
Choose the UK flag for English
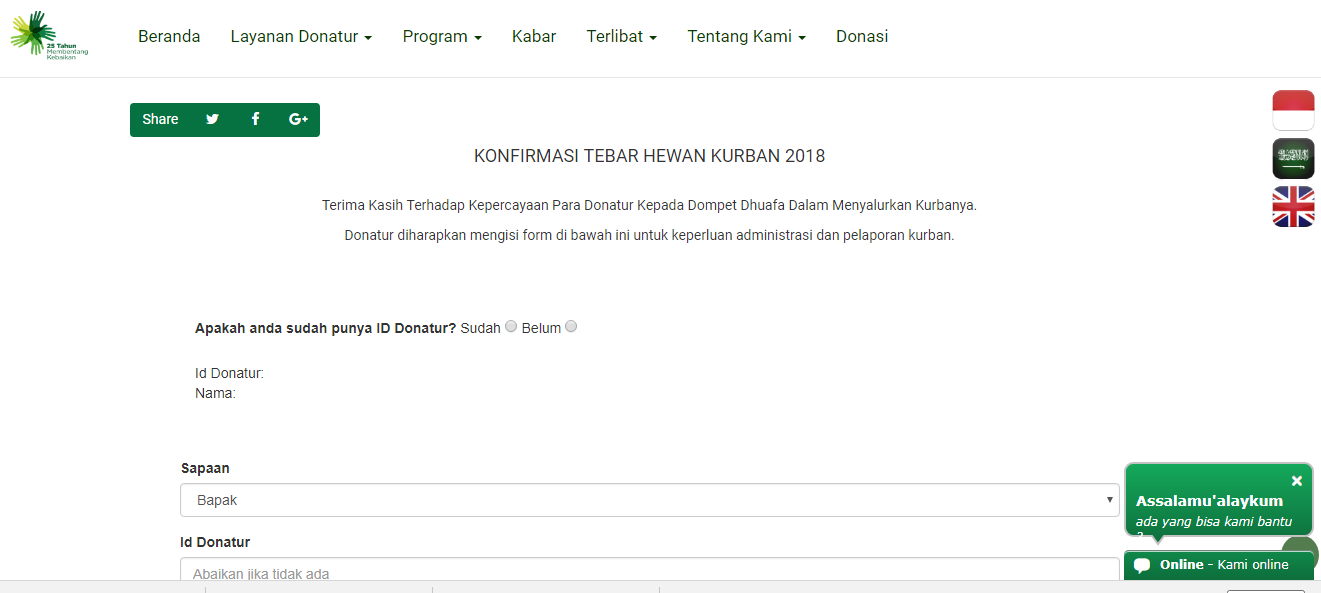[x=1293, y=207]
